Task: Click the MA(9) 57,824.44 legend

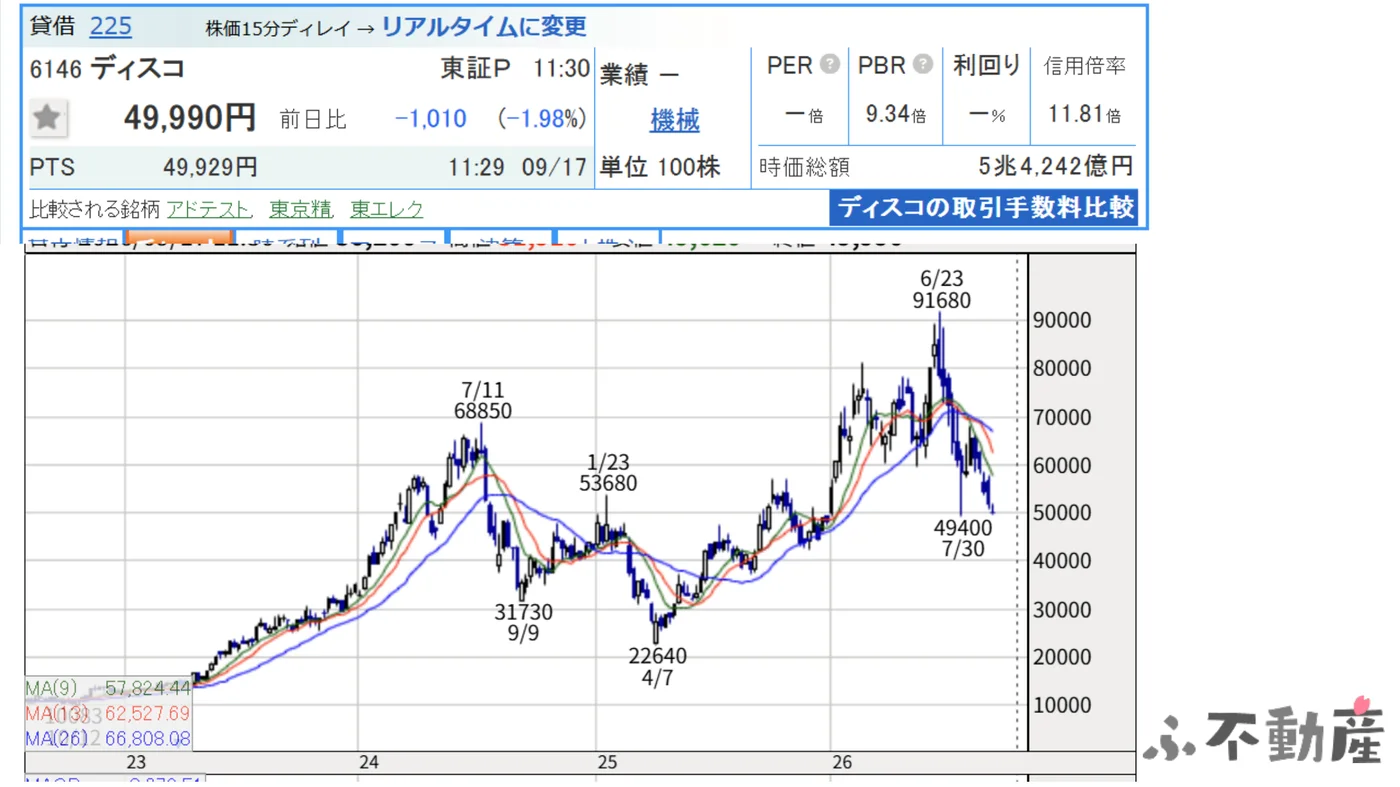Action: click(x=108, y=688)
